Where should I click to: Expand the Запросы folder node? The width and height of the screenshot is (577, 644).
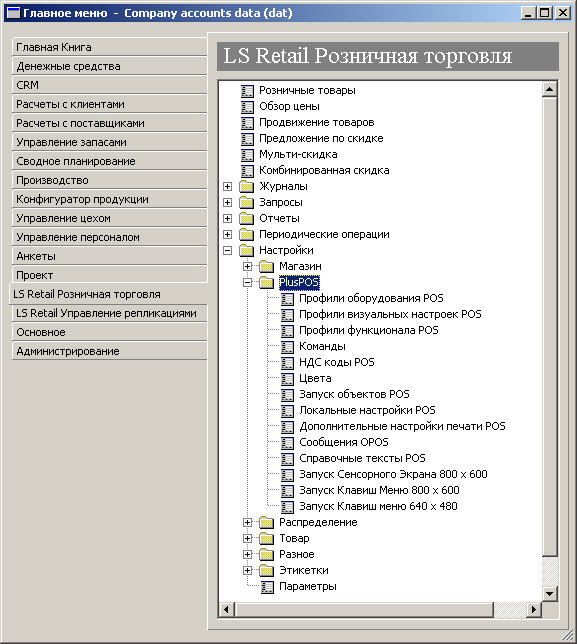click(x=227, y=202)
